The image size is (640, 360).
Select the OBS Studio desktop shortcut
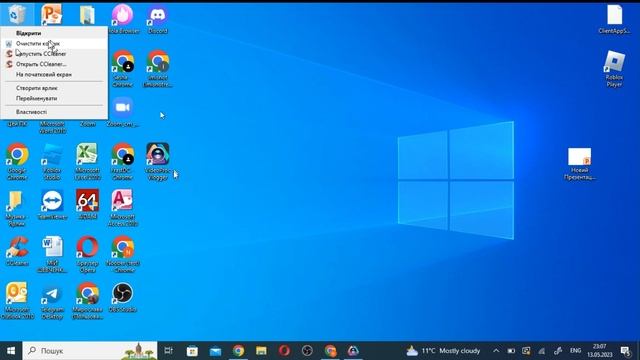coord(122,298)
